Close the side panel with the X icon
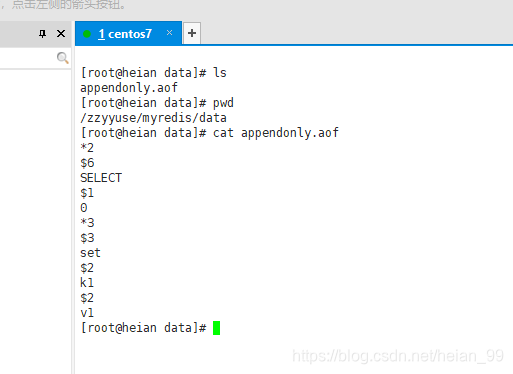The image size is (513, 374). [x=61, y=34]
